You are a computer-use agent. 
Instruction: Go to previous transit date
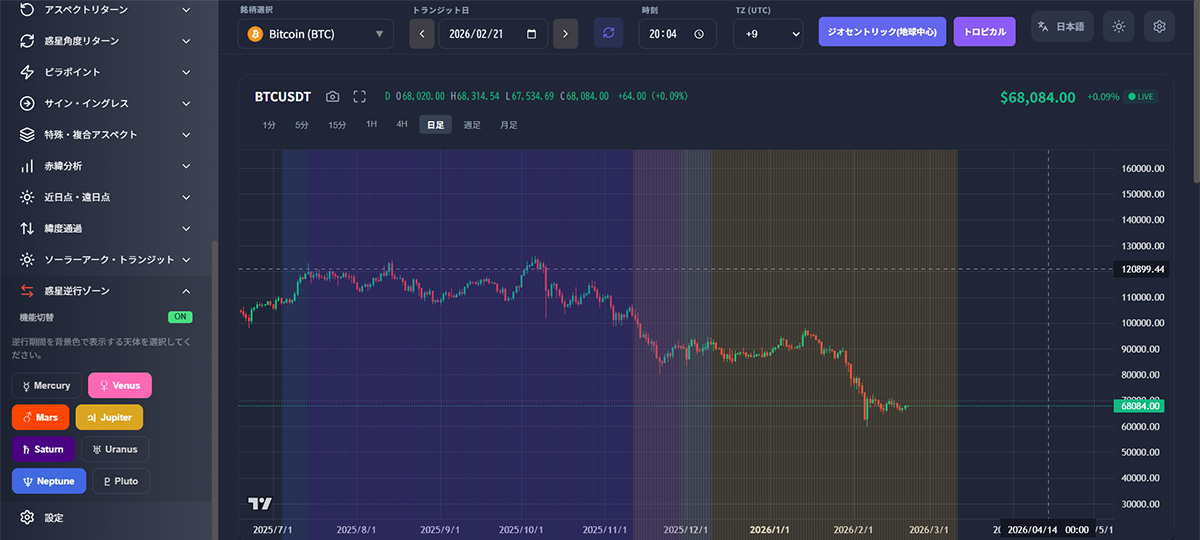click(x=422, y=33)
